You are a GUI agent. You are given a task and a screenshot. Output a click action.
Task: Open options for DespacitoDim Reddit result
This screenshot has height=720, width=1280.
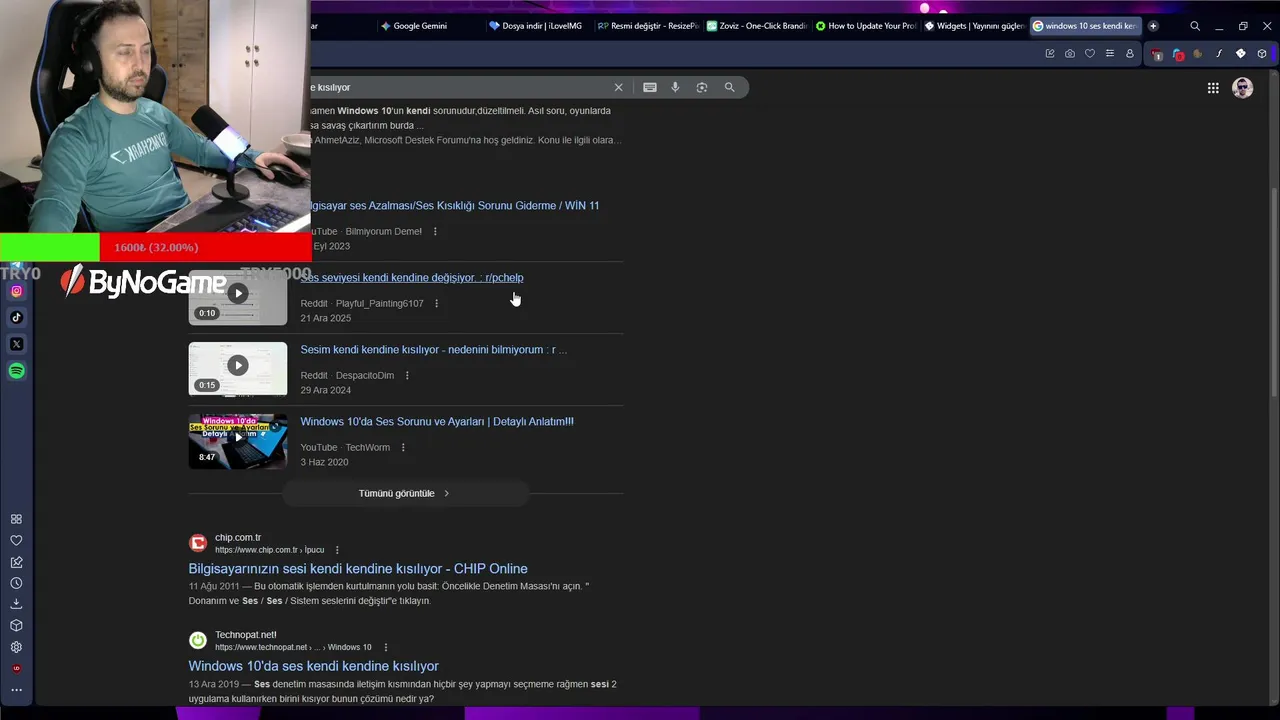[407, 375]
